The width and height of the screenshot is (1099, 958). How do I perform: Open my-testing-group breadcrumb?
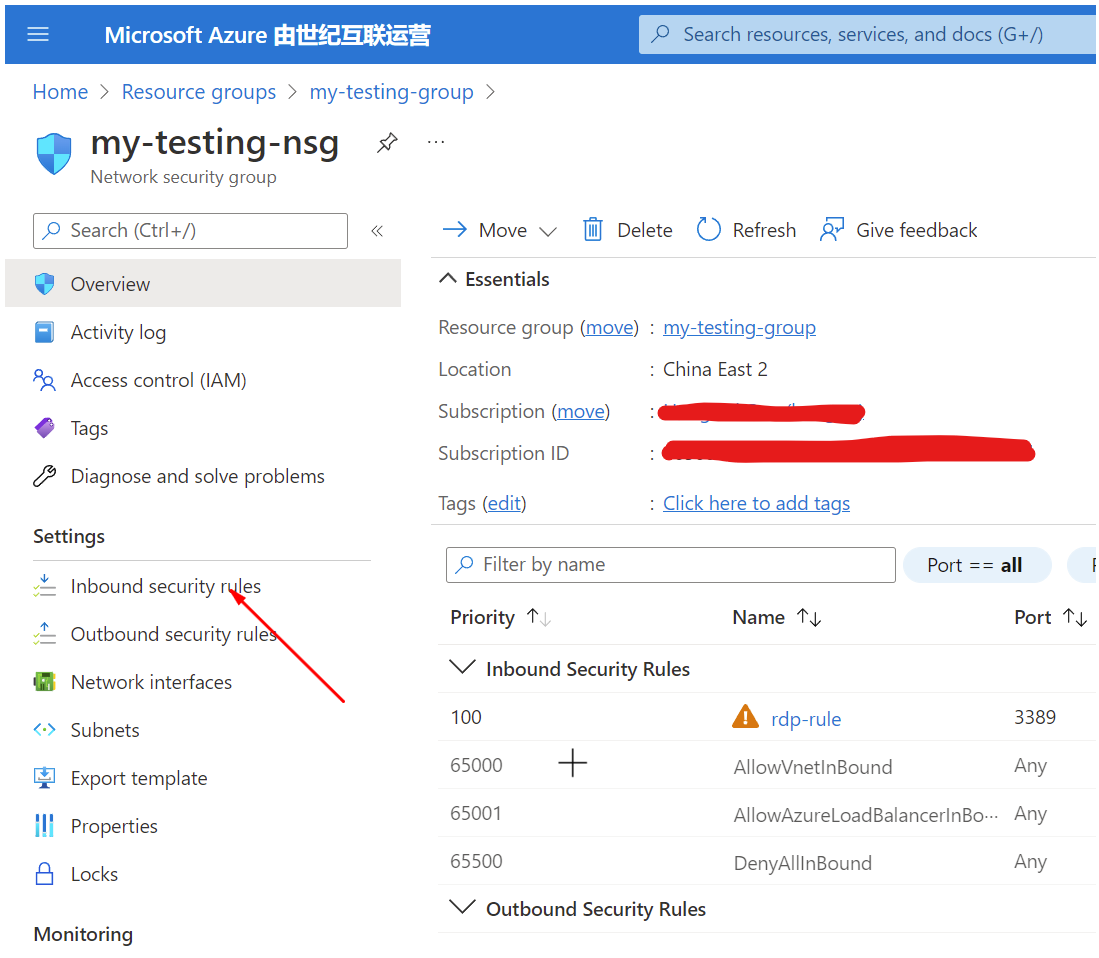[x=392, y=92]
